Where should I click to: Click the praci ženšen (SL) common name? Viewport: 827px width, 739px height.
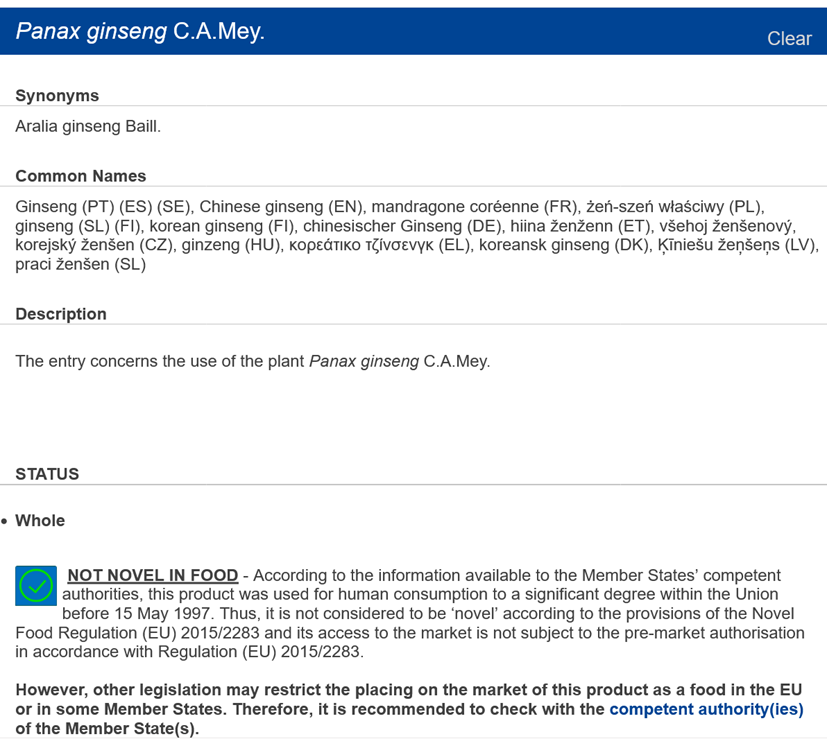click(81, 264)
